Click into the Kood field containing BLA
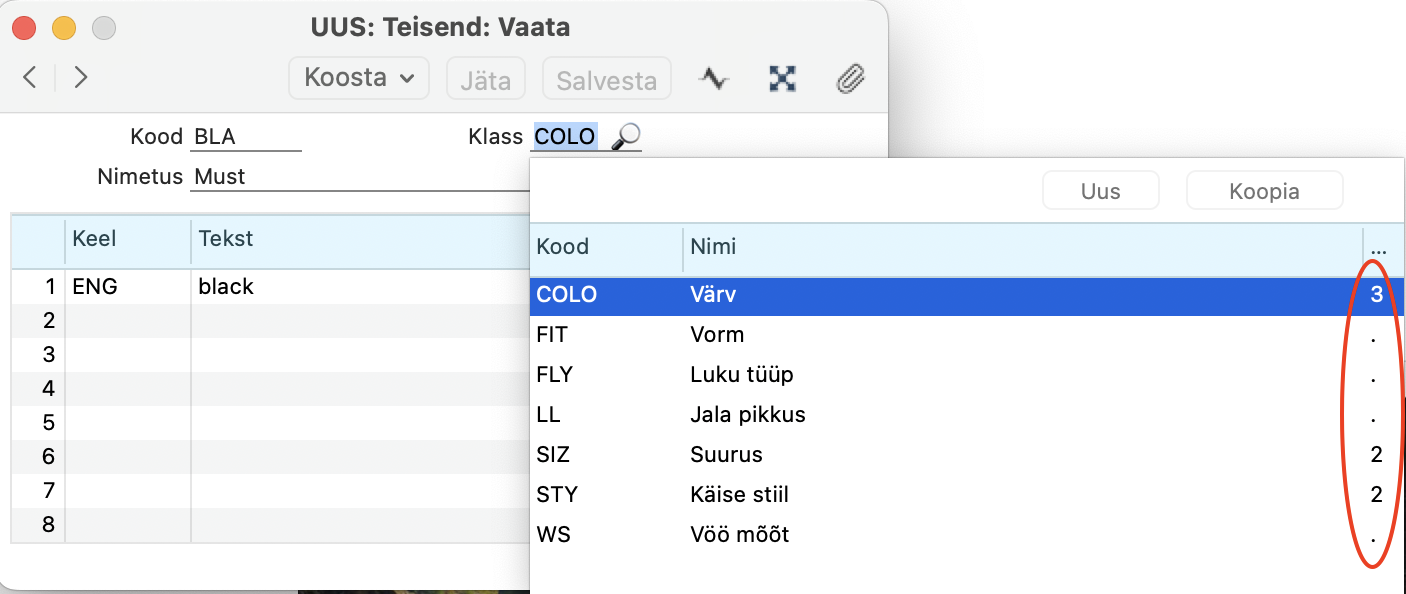The image size is (1406, 594). tap(246, 137)
